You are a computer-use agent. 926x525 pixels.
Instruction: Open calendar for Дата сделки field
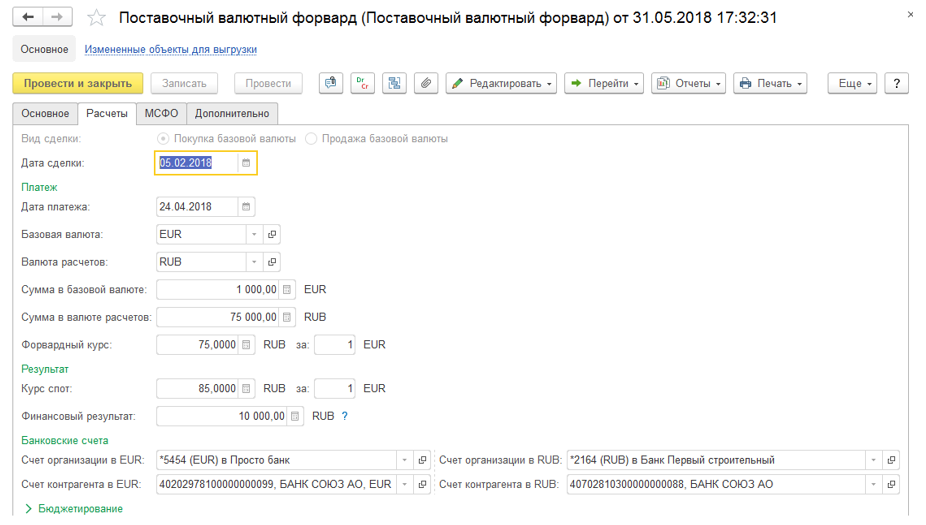click(246, 163)
